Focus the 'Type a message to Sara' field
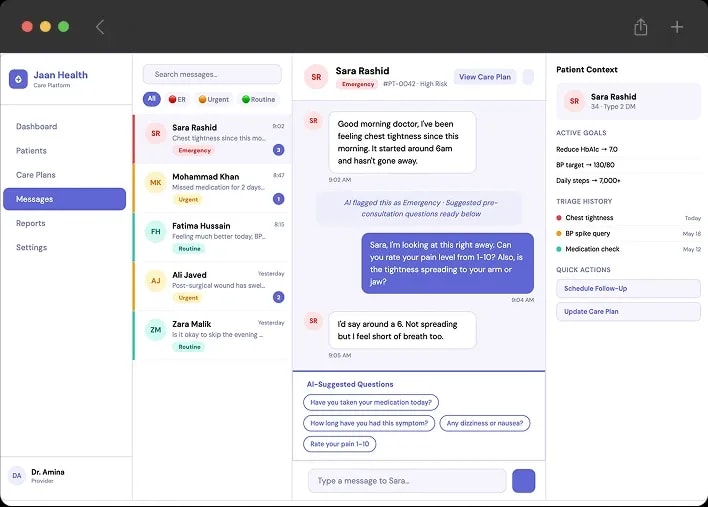 (407, 481)
